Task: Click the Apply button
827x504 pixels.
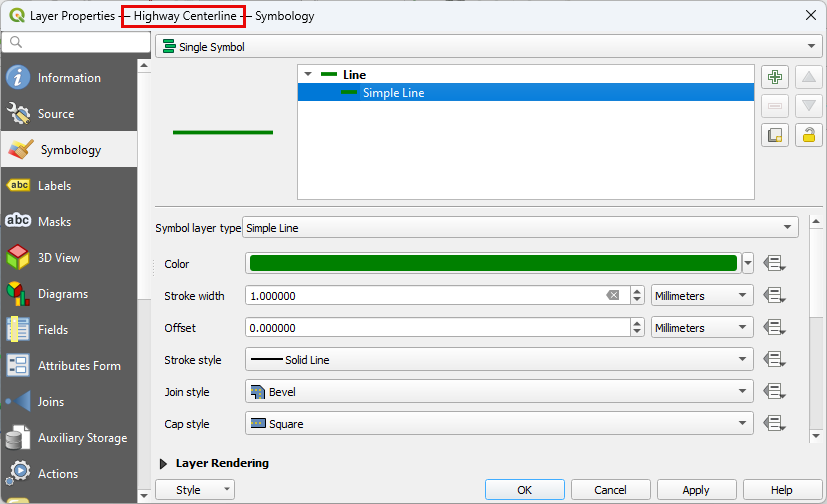Action: (695, 490)
